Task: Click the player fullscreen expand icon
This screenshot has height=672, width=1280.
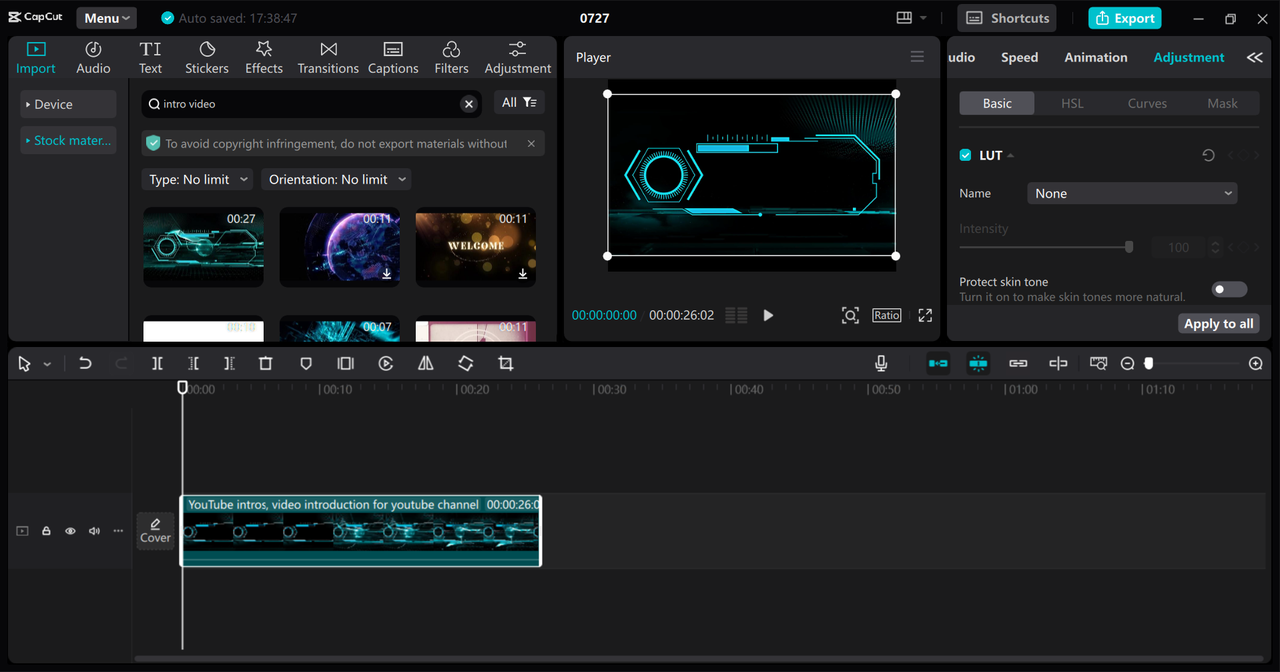Action: coord(925,315)
